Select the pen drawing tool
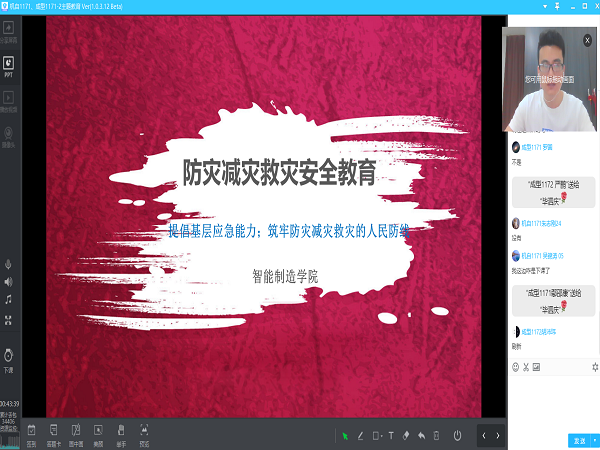Screen dimensions: 600x450 [361, 436]
